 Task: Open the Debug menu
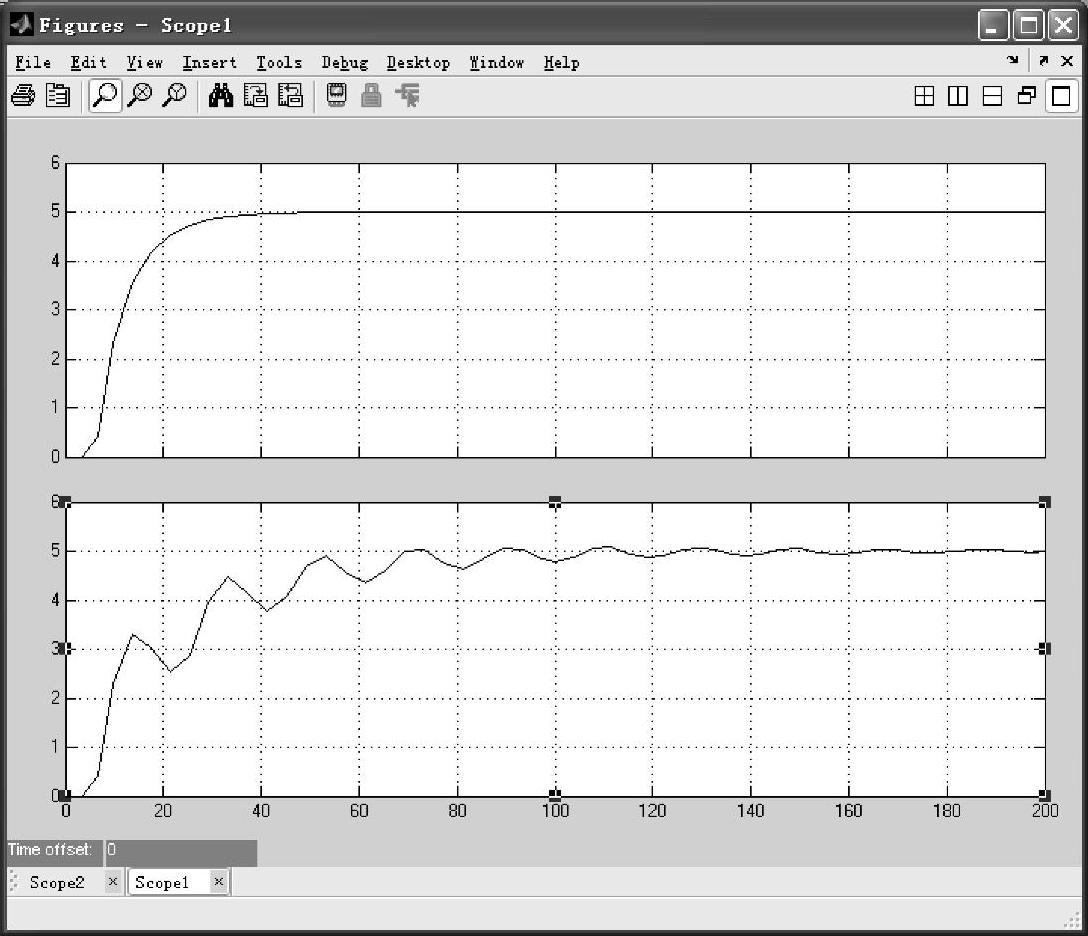coord(344,63)
